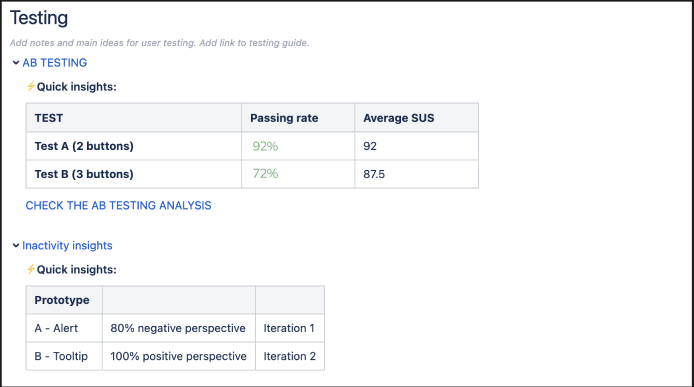Screen dimensions: 694x387
Task: Click the Prototype header cell
Action: pos(64,300)
